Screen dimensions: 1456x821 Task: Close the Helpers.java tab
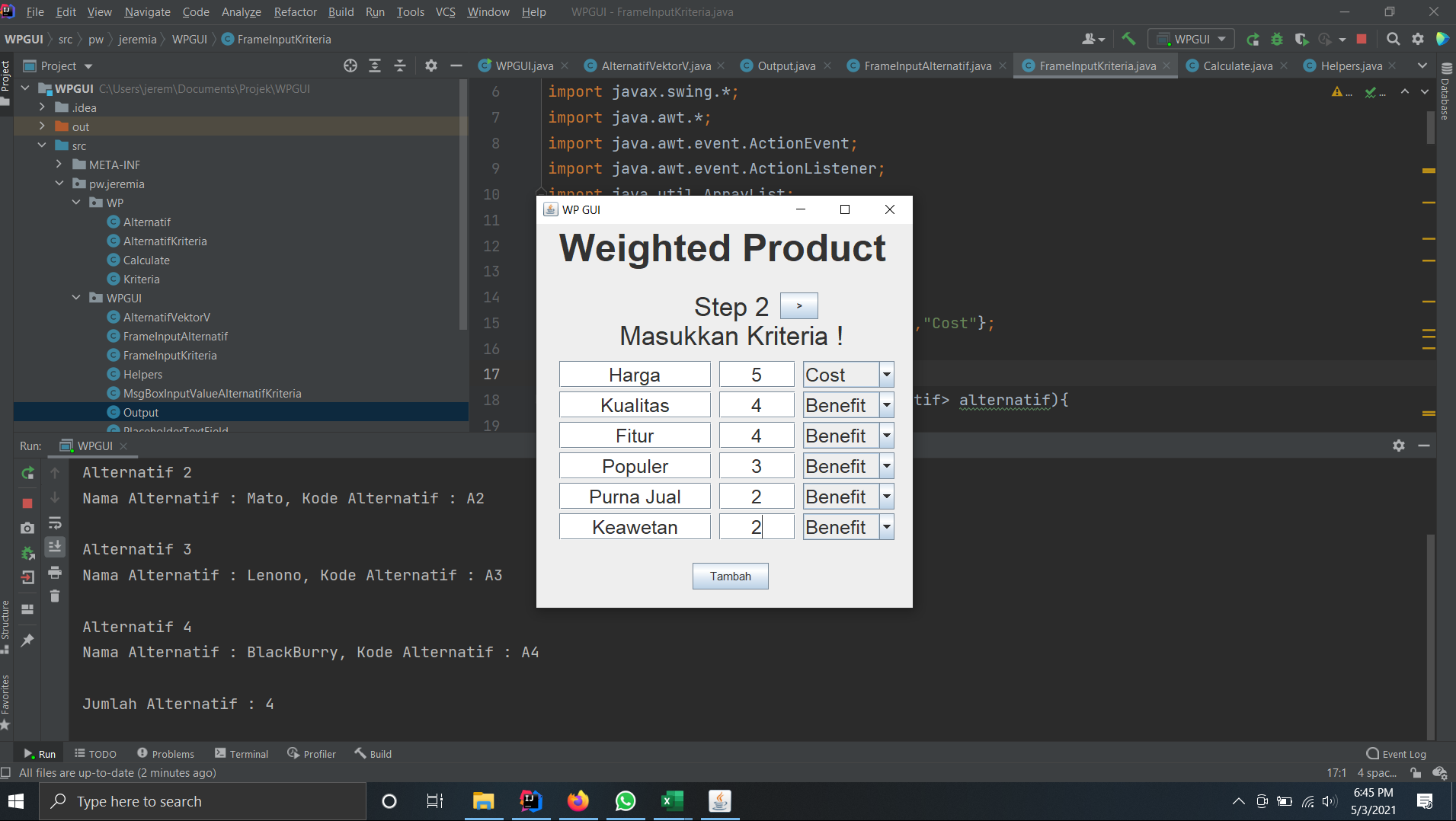(1392, 65)
